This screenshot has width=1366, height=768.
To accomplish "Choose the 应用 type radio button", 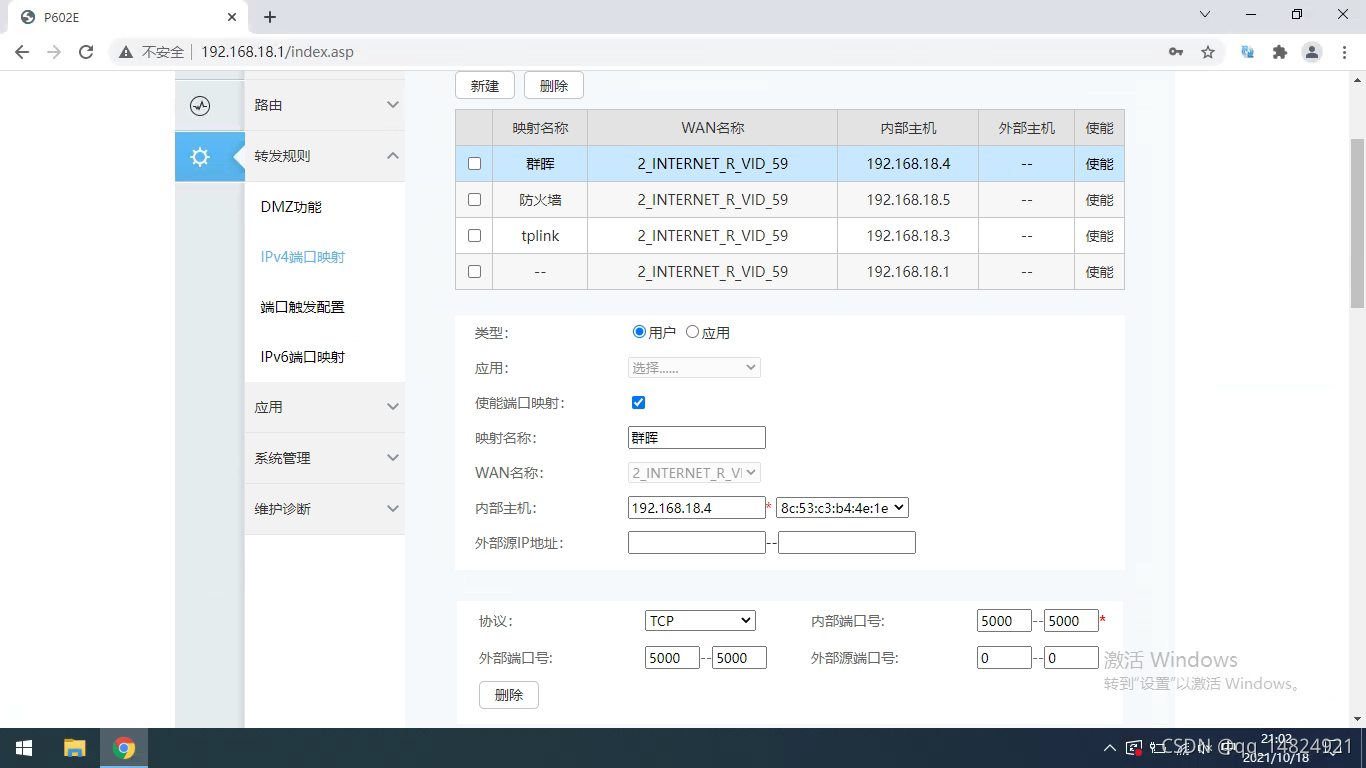I will [692, 332].
